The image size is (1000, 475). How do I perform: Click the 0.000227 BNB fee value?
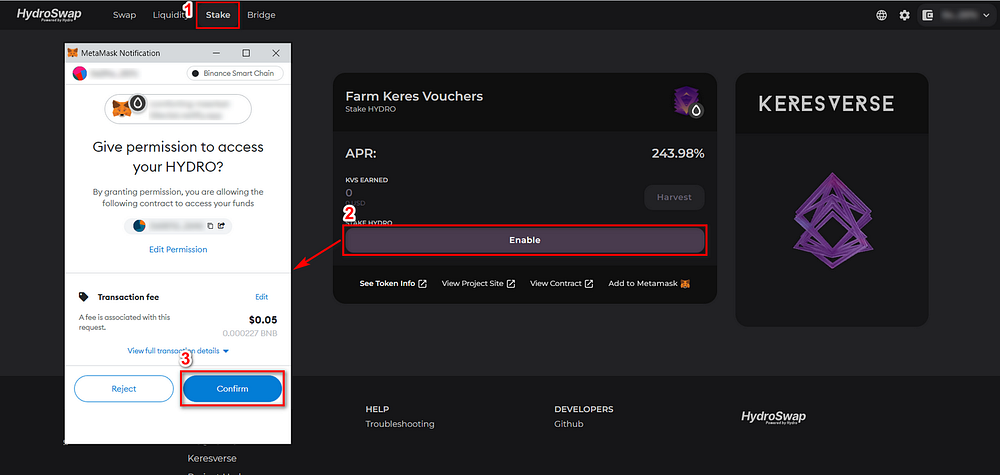[250, 333]
